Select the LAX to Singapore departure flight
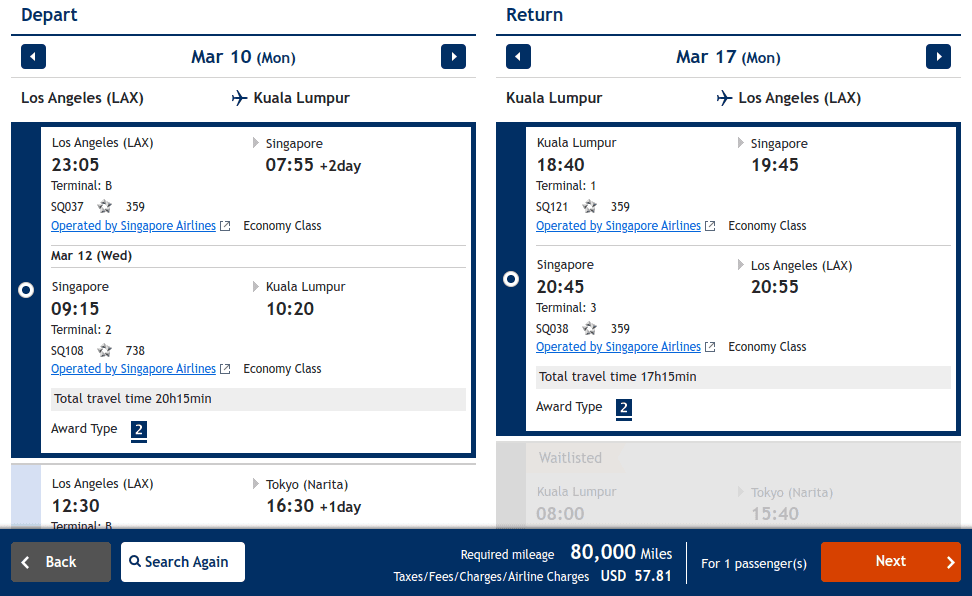This screenshot has height=596, width=972. click(x=26, y=290)
